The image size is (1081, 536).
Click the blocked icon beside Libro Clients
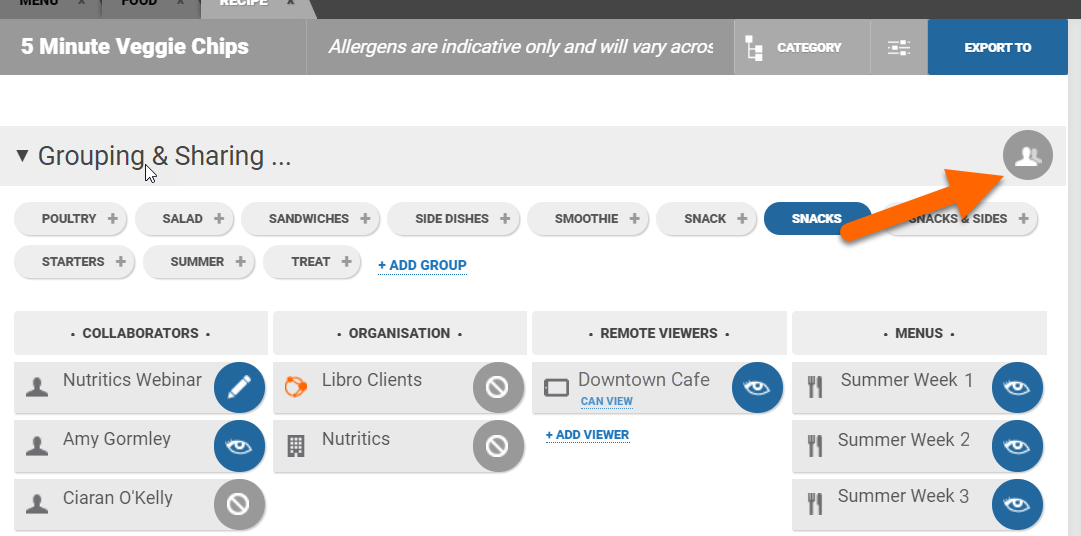(x=498, y=388)
